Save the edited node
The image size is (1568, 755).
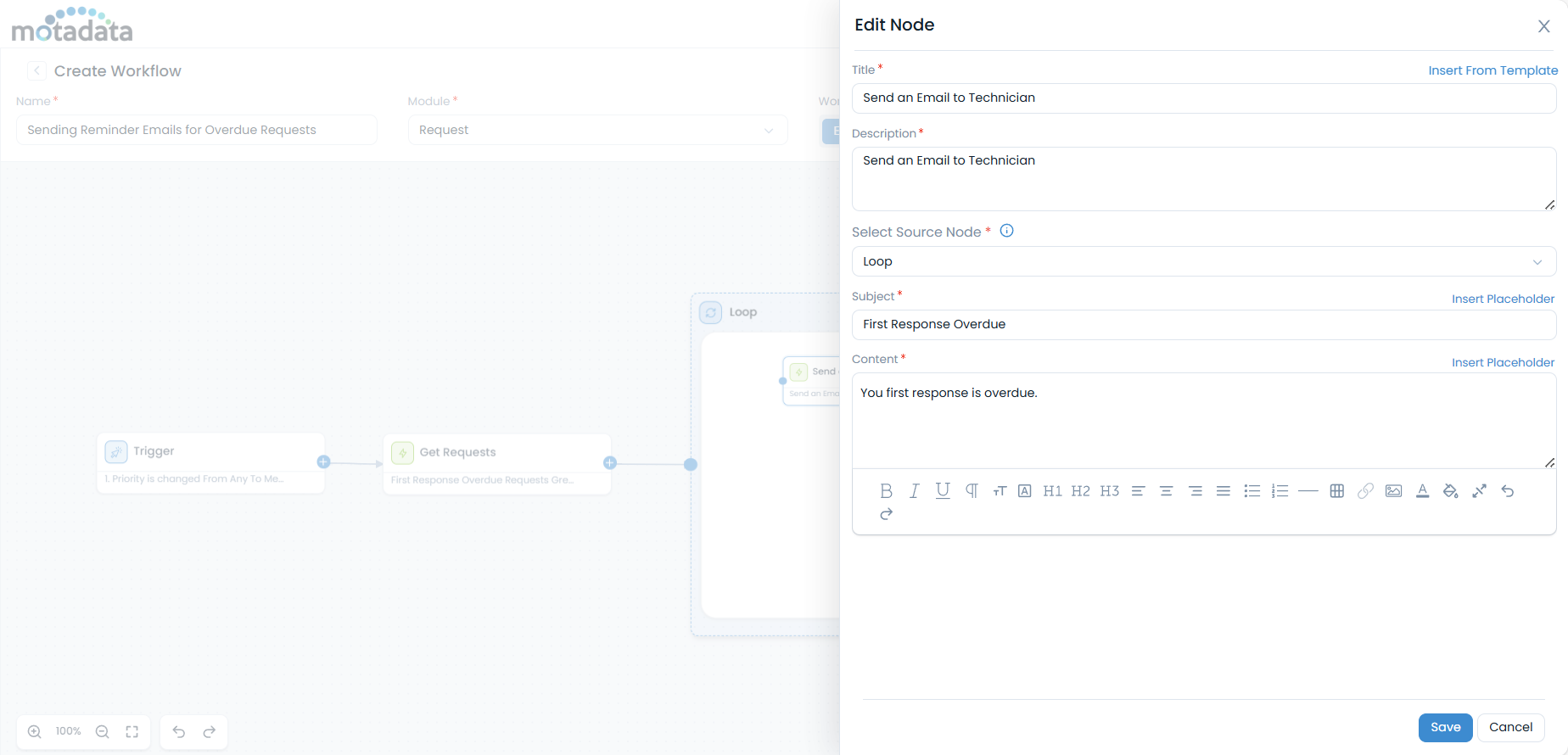coord(1445,727)
